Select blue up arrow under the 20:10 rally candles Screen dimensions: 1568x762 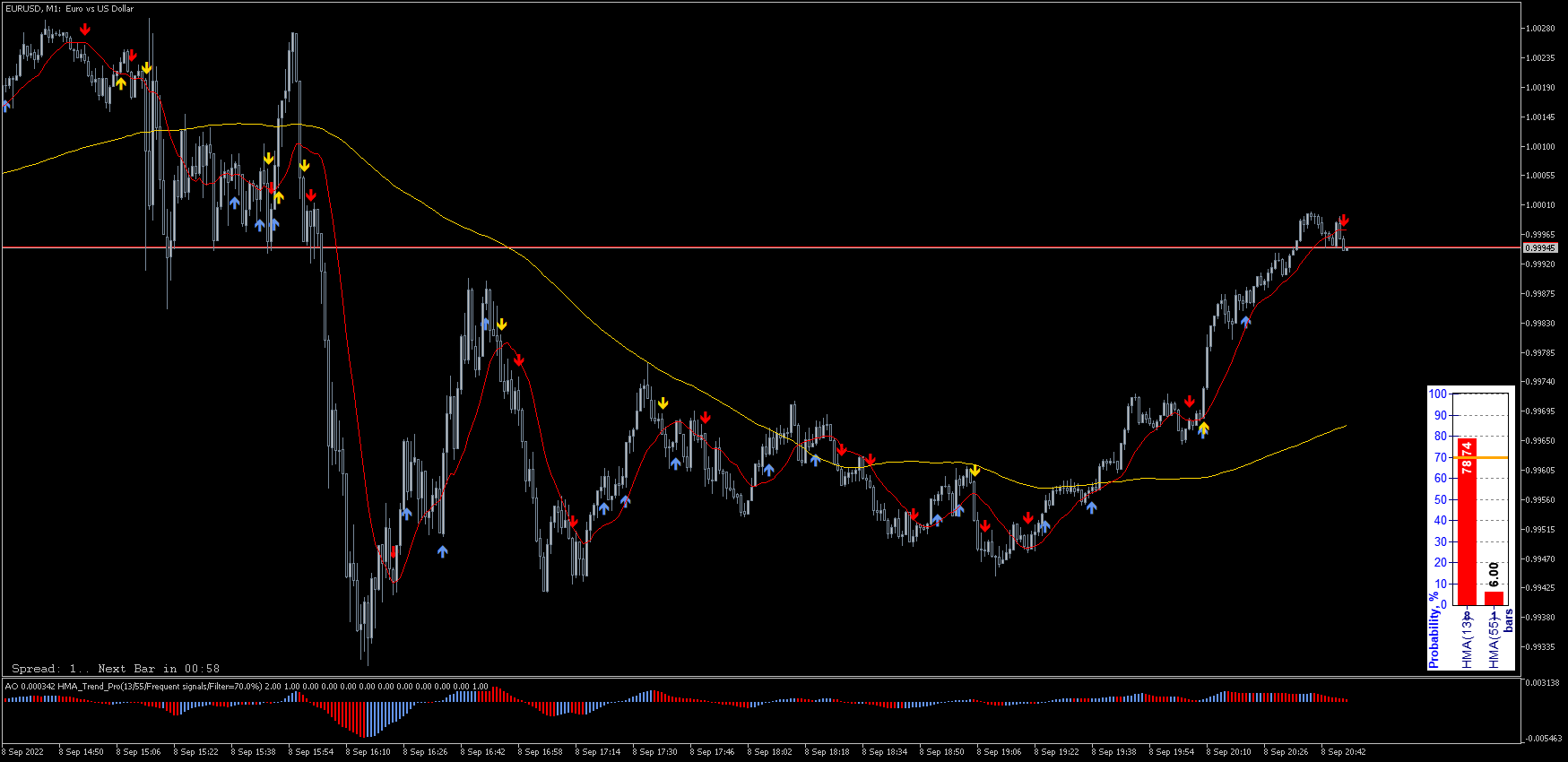[1245, 321]
